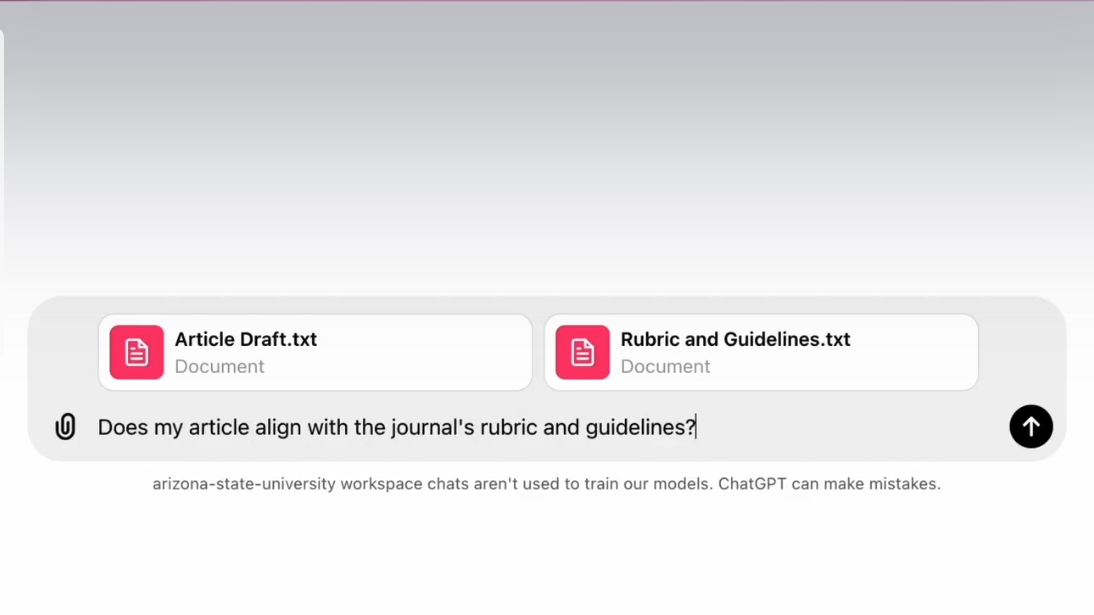
Task: Click the word "guidelines" in the prompt
Action: 634,428
